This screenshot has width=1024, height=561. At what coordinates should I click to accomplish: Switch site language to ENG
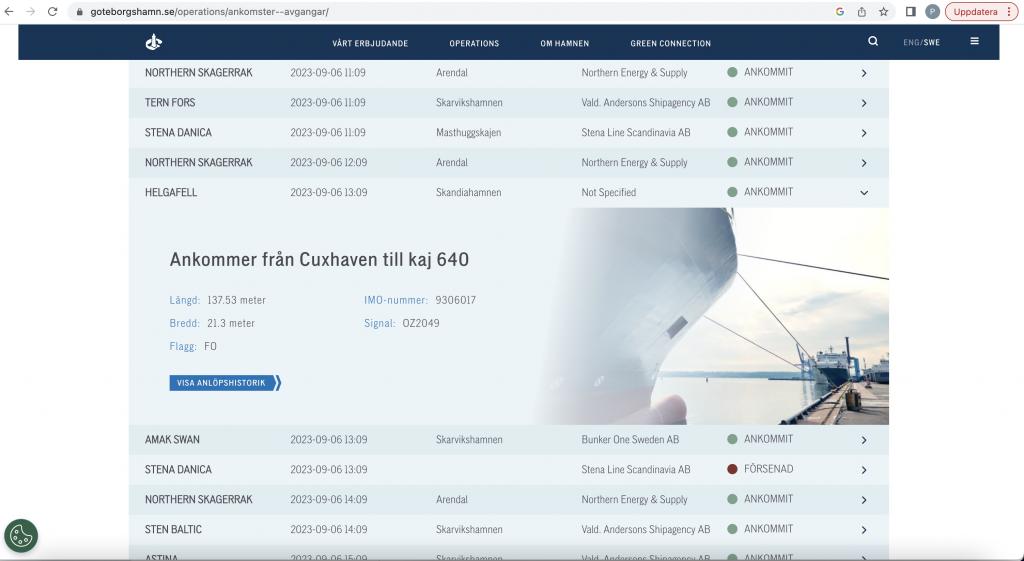tap(911, 43)
